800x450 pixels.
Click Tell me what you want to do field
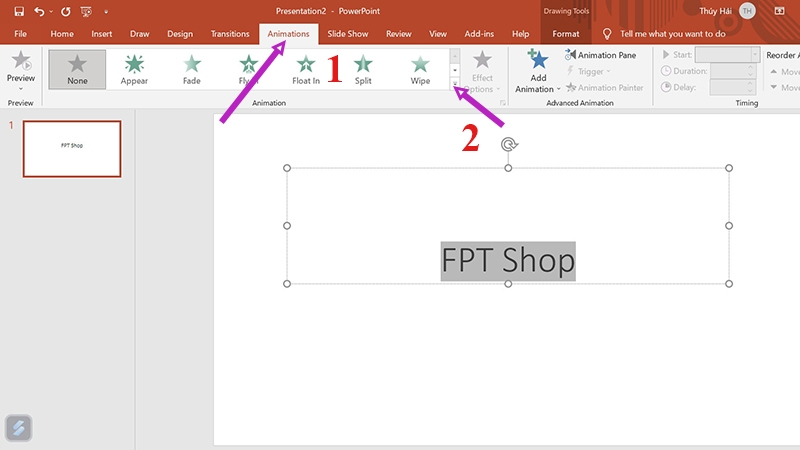pos(672,34)
